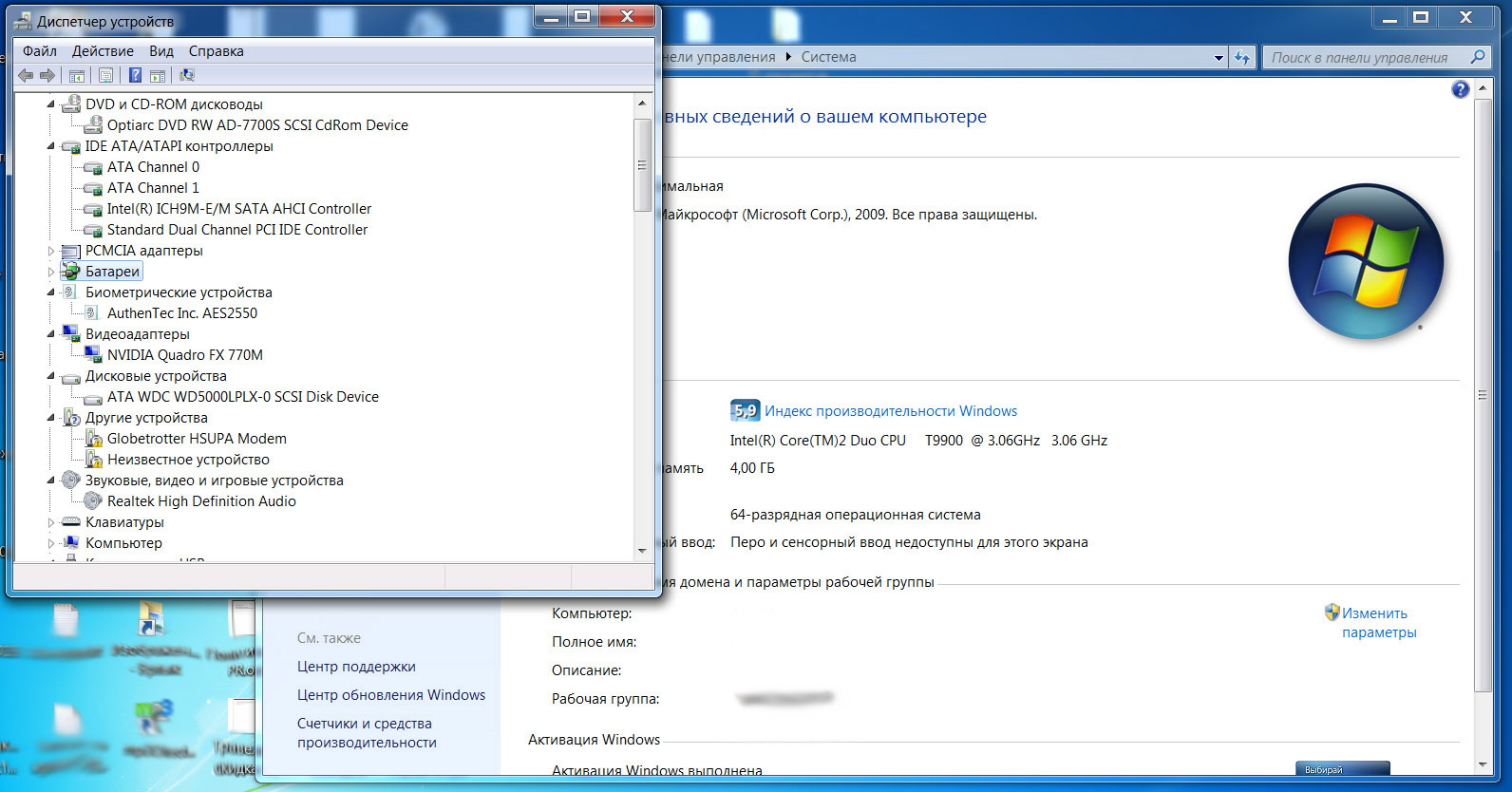Click the NVIDIA Quadro FX 770M icon
This screenshot has width=1512, height=792.
point(93,355)
